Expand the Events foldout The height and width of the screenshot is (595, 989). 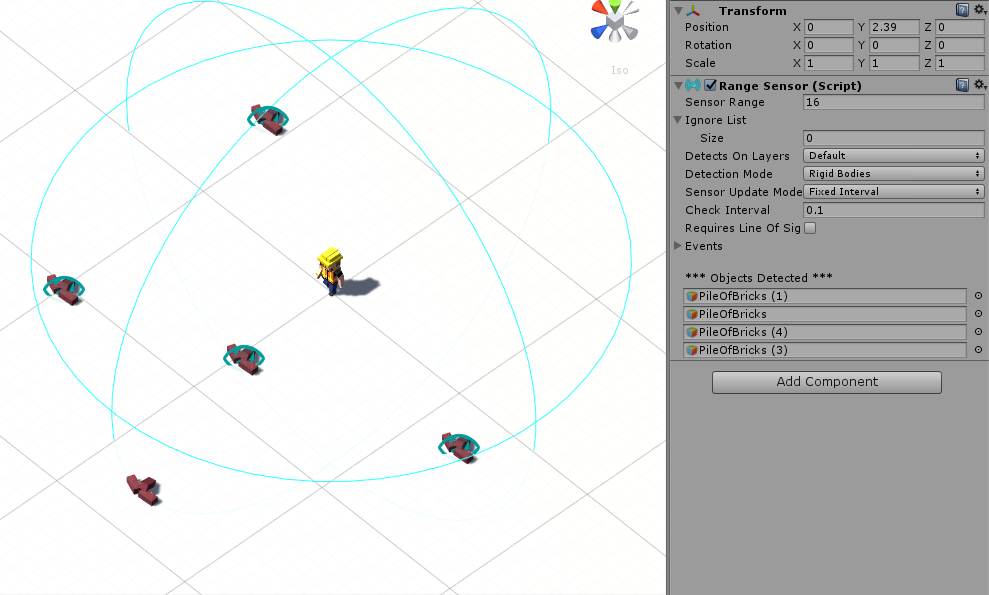(677, 245)
